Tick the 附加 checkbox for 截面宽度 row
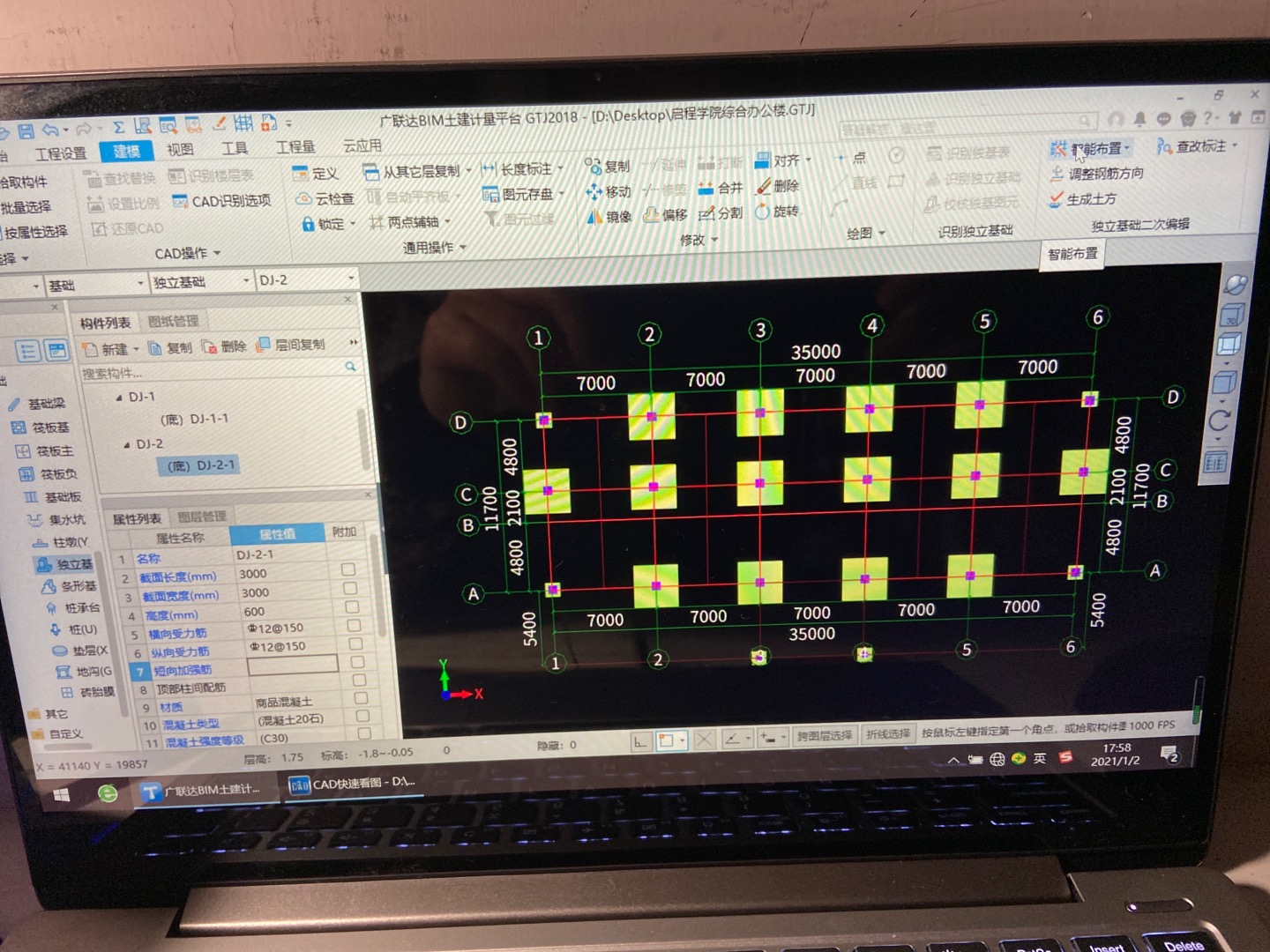The height and width of the screenshot is (952, 1270). pos(350,588)
